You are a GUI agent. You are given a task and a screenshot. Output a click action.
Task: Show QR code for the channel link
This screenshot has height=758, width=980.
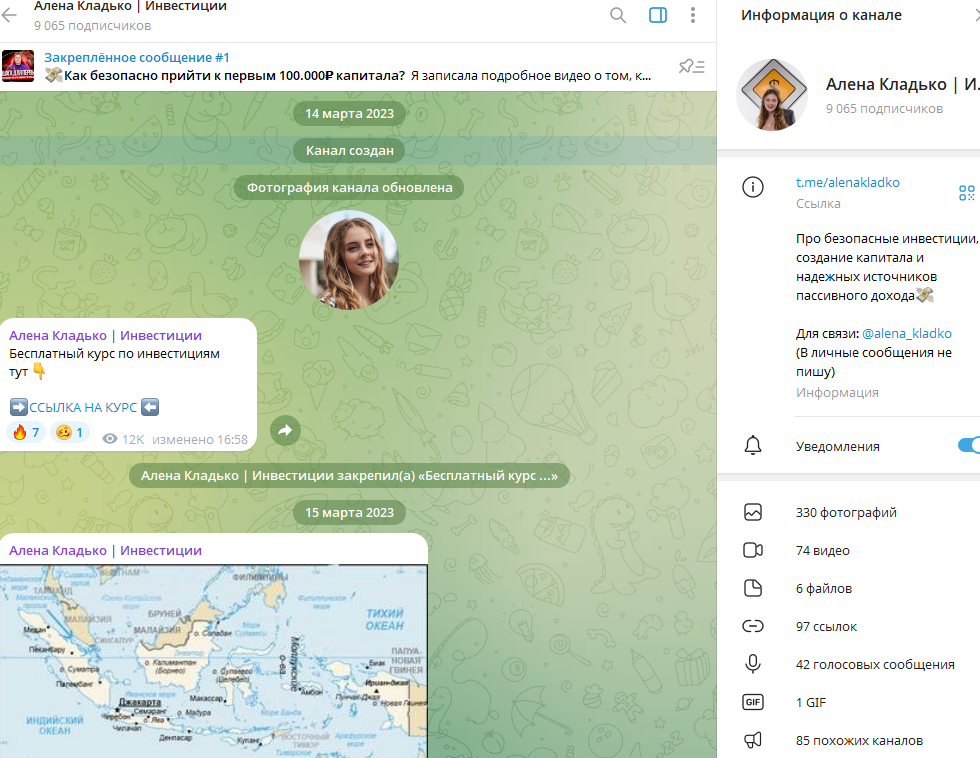pyautogui.click(x=966, y=192)
